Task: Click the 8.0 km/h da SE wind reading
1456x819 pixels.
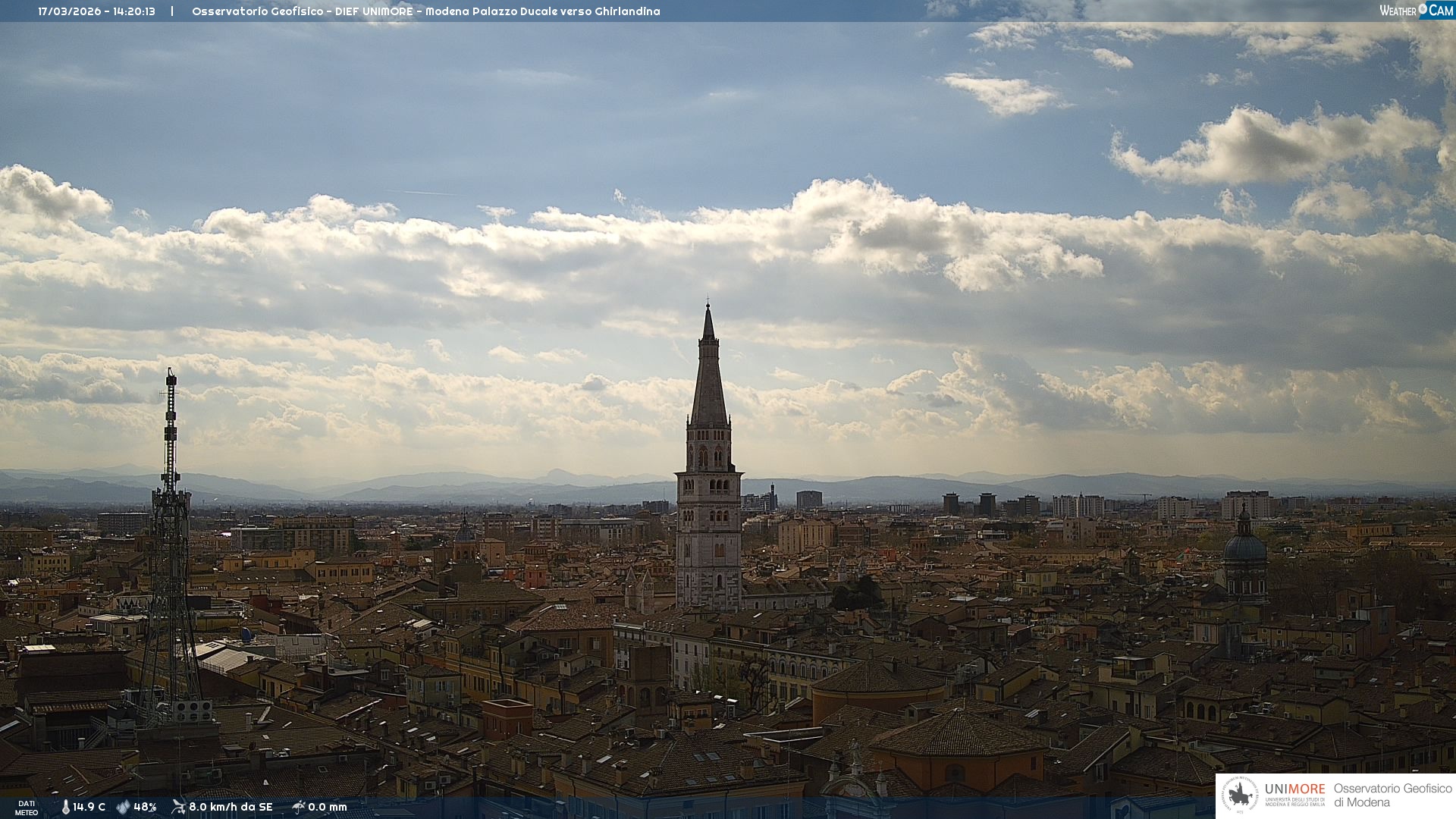Action: point(231,807)
